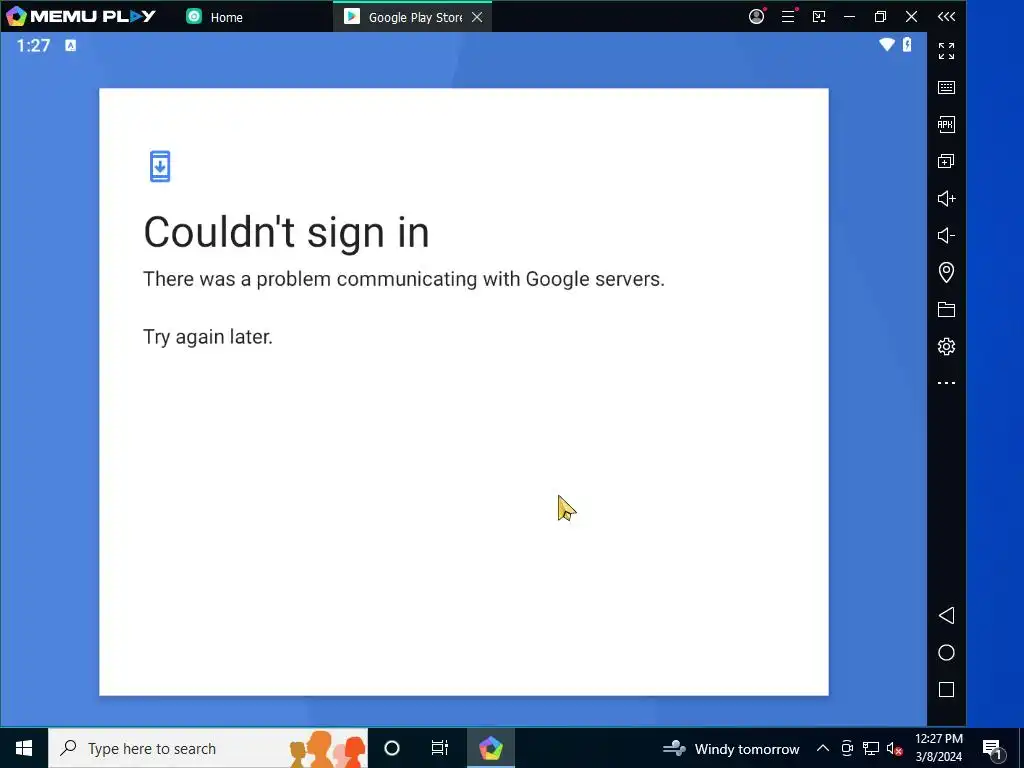Click the 1:27 Android clock
The width and height of the screenshot is (1024, 768).
click(33, 45)
